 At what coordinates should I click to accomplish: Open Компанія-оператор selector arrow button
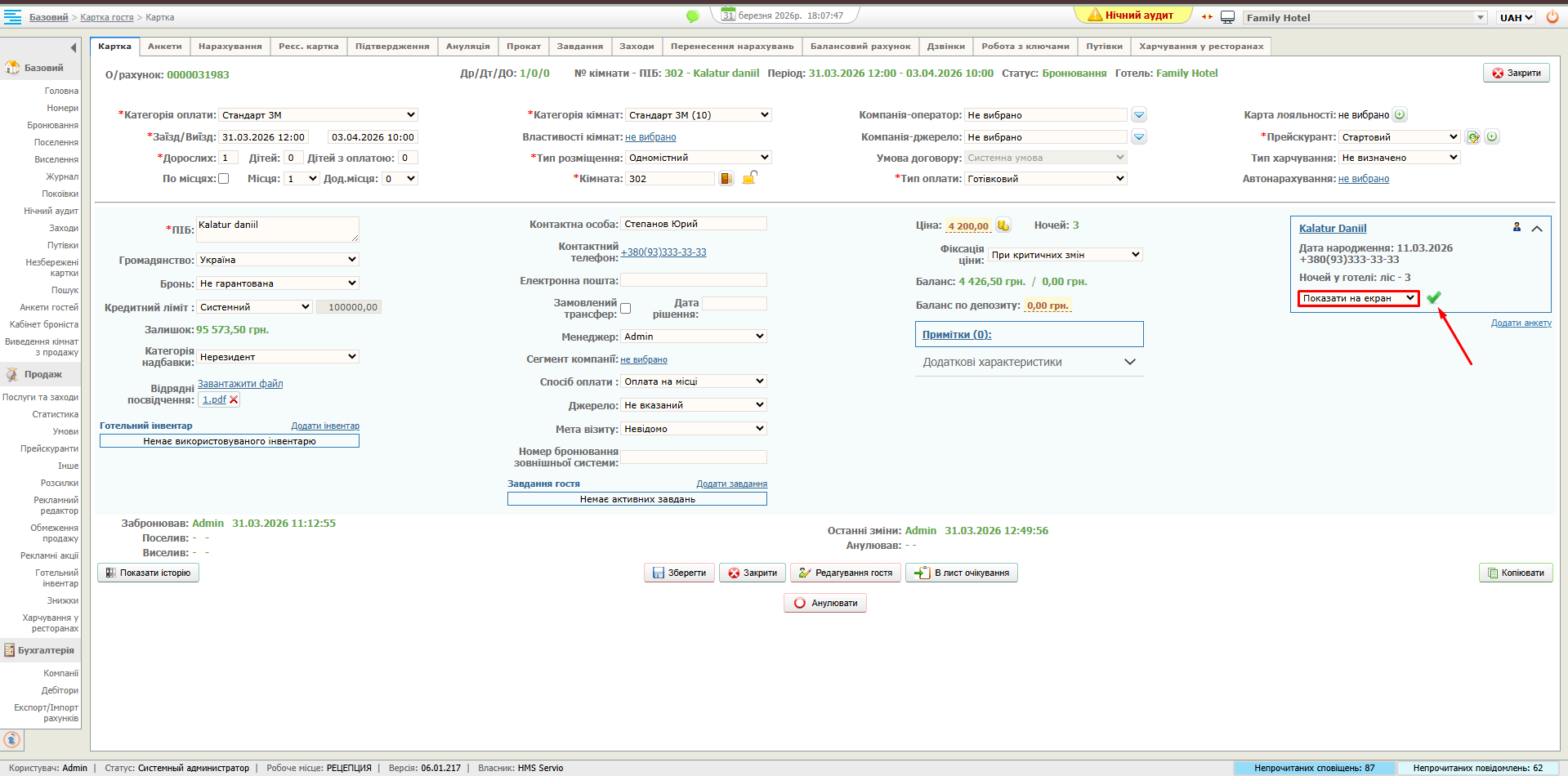(x=1139, y=115)
